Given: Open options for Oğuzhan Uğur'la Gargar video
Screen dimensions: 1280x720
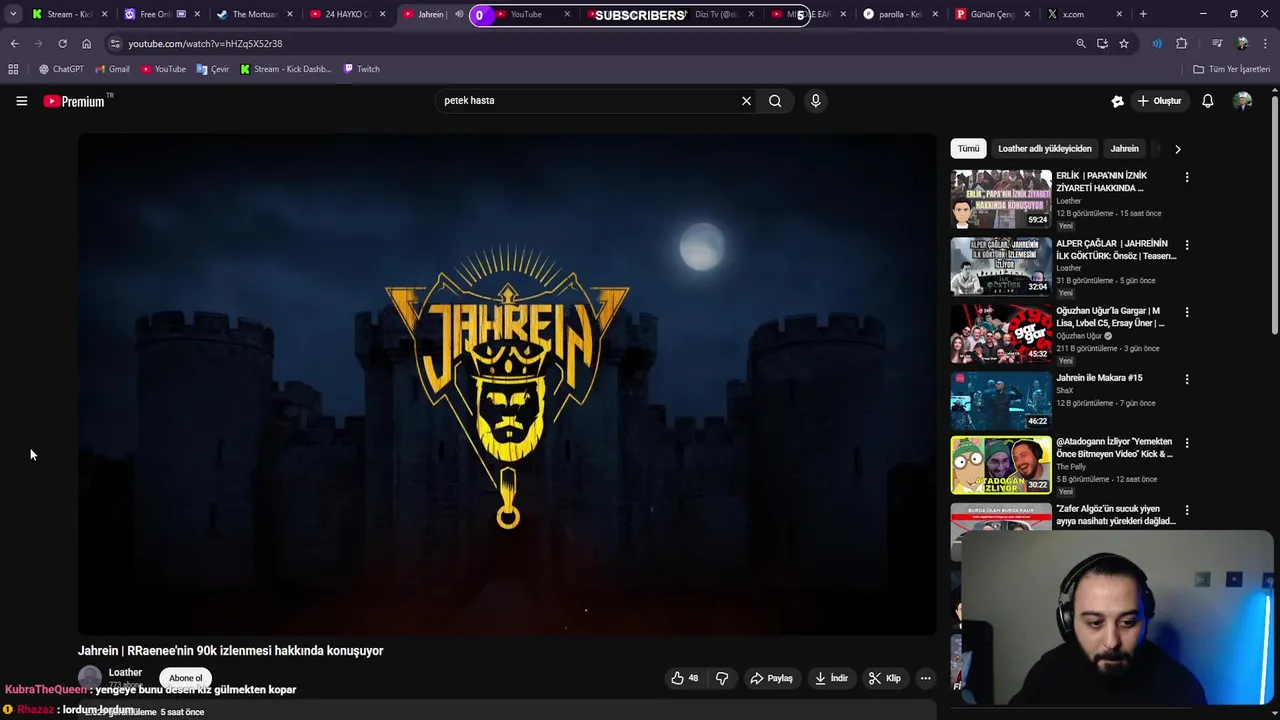Looking at the screenshot, I should pos(1187,312).
